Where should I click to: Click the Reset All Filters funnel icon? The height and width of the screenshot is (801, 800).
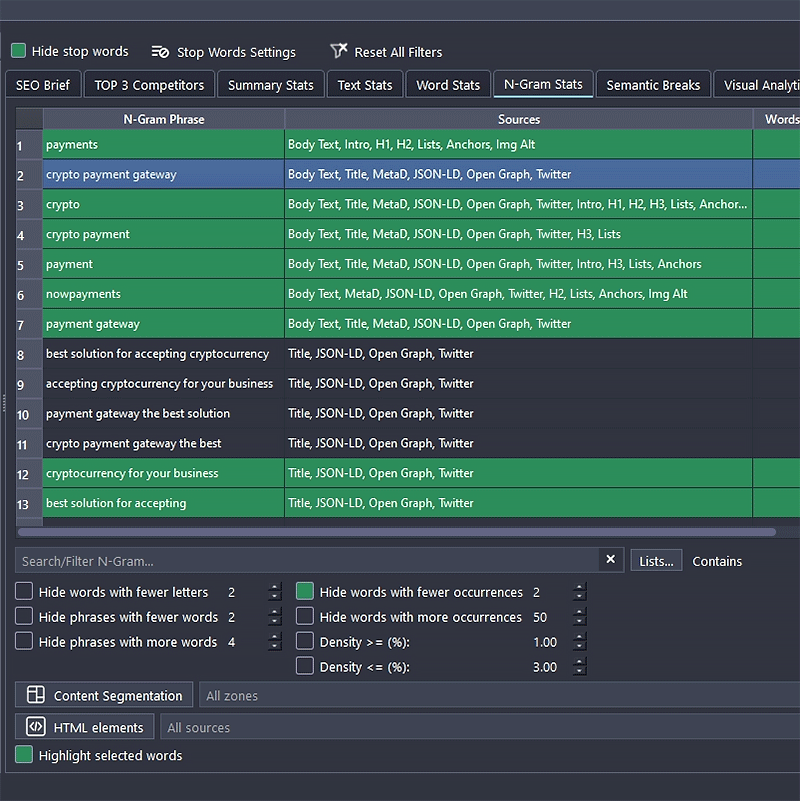click(339, 52)
